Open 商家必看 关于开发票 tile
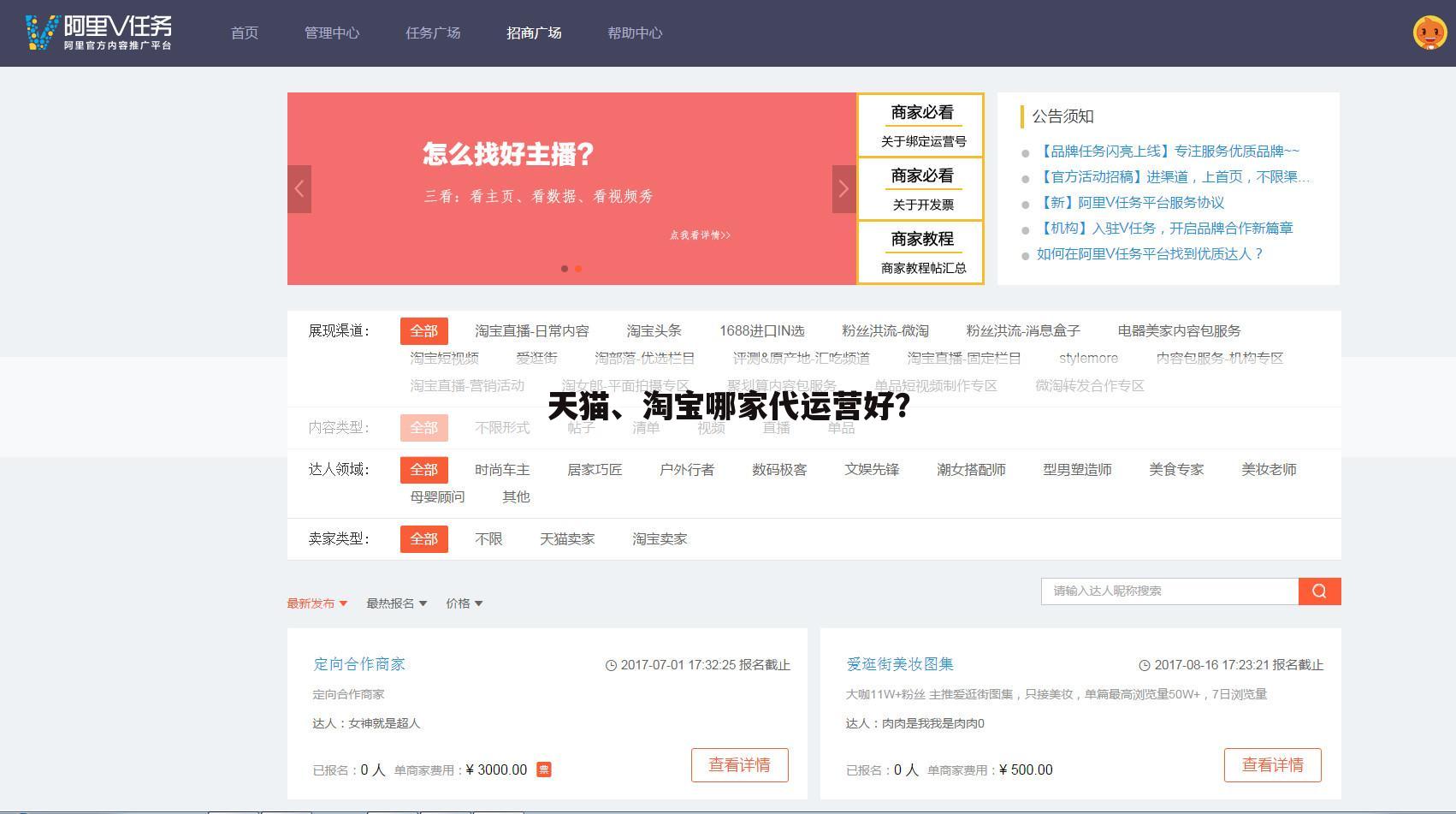1456x814 pixels. tap(921, 188)
